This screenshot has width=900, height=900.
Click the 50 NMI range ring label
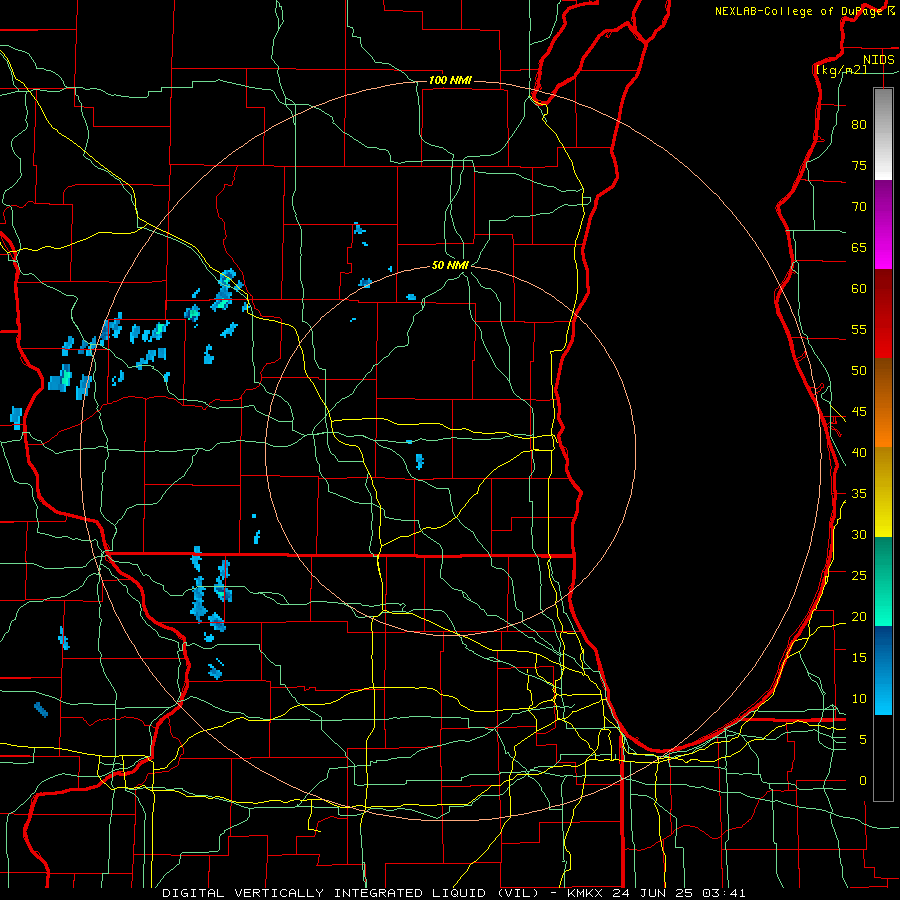(450, 265)
